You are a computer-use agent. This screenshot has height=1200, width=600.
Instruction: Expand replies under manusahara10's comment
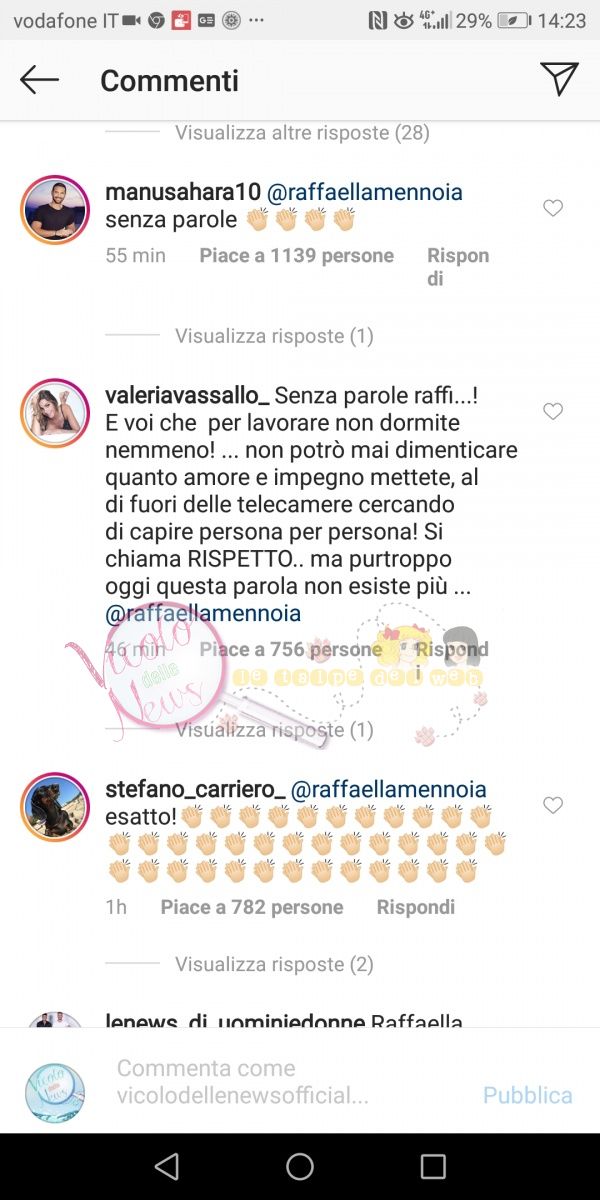coord(274,336)
